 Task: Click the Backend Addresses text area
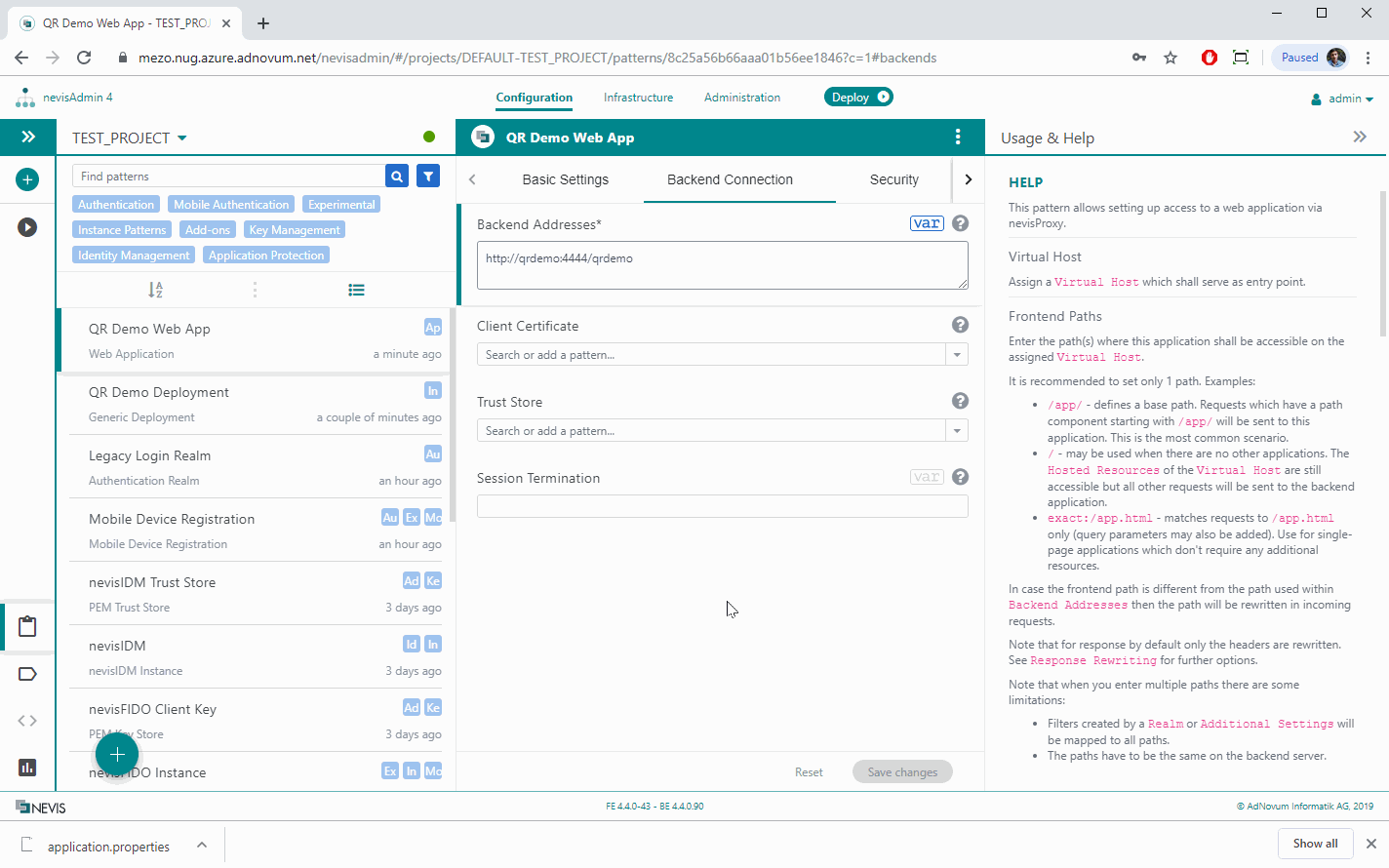723,265
